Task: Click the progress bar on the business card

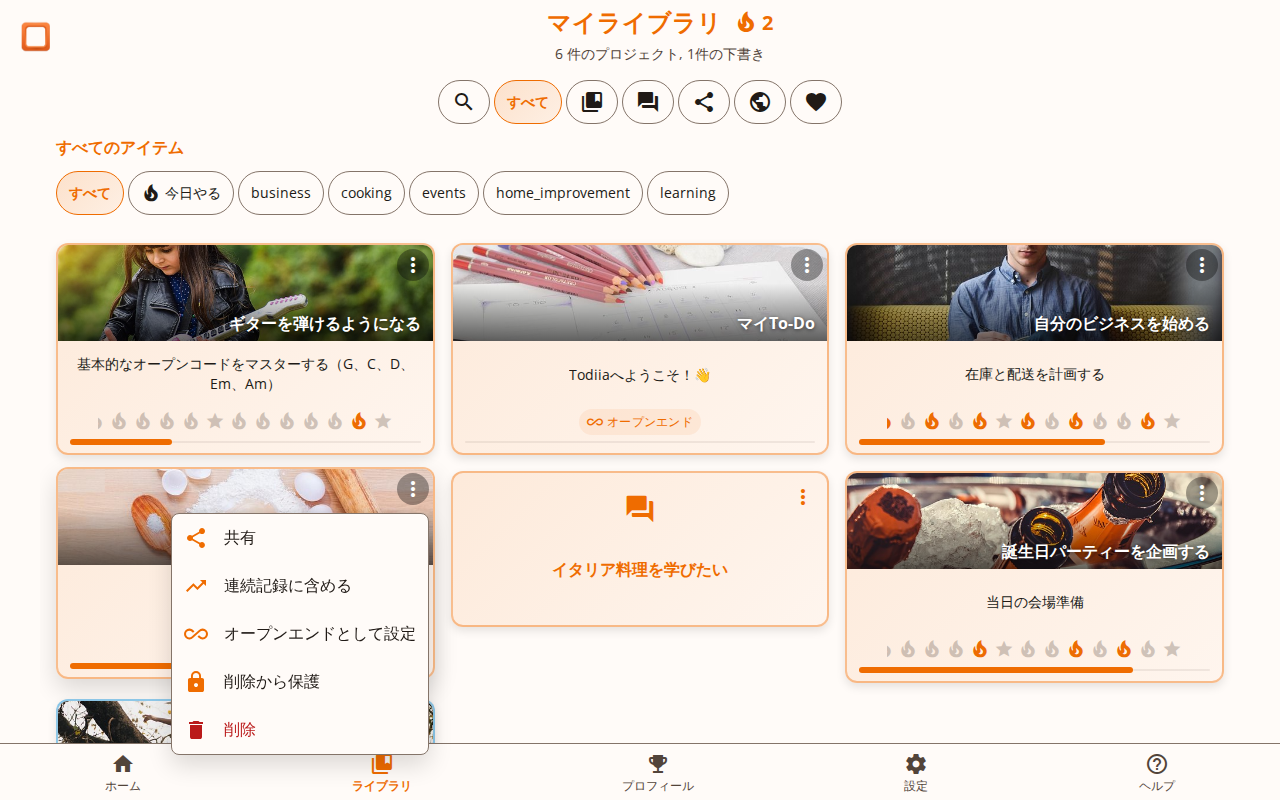Action: coord(1034,442)
